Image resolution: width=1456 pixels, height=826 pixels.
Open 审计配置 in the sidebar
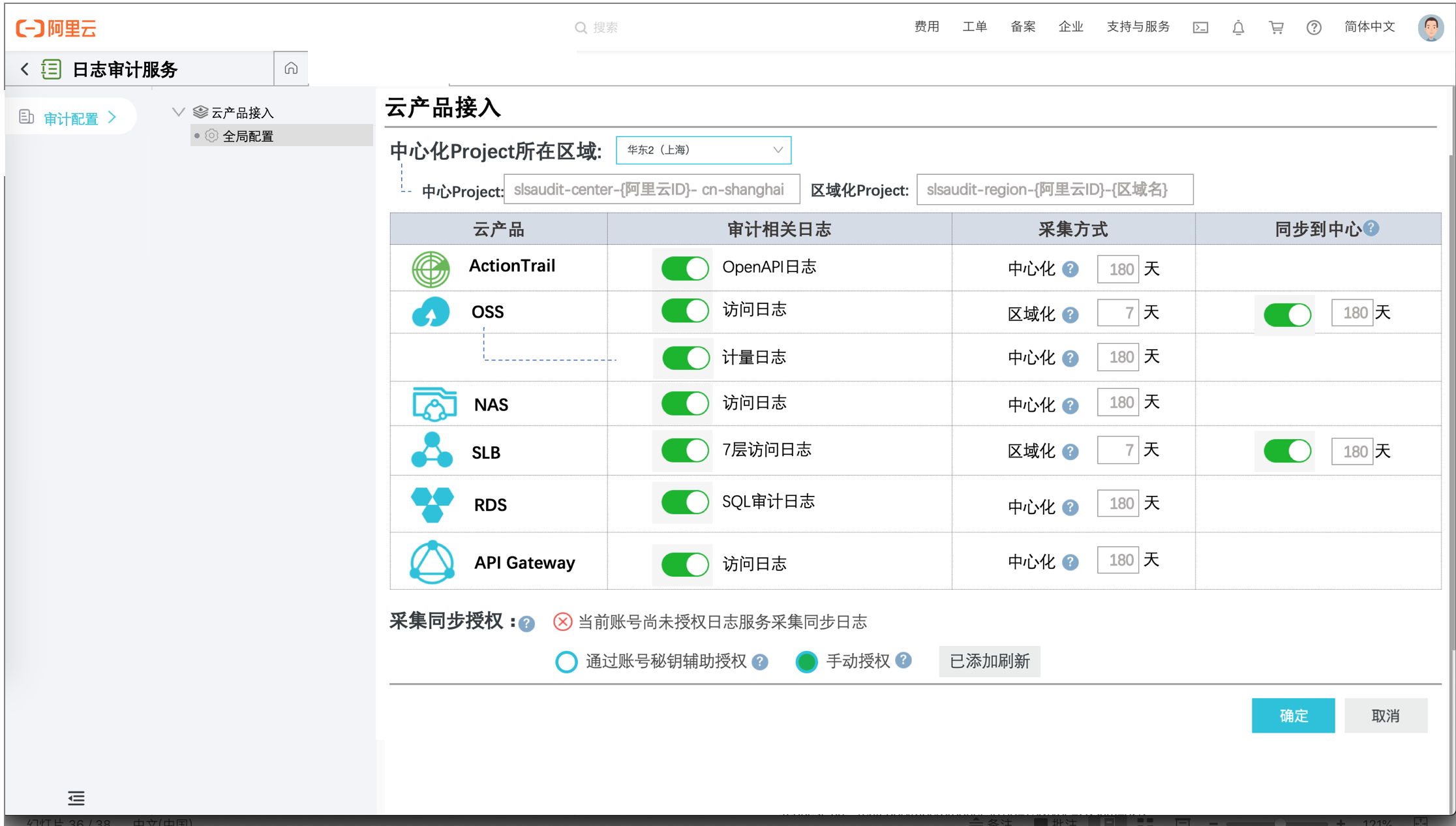click(70, 117)
